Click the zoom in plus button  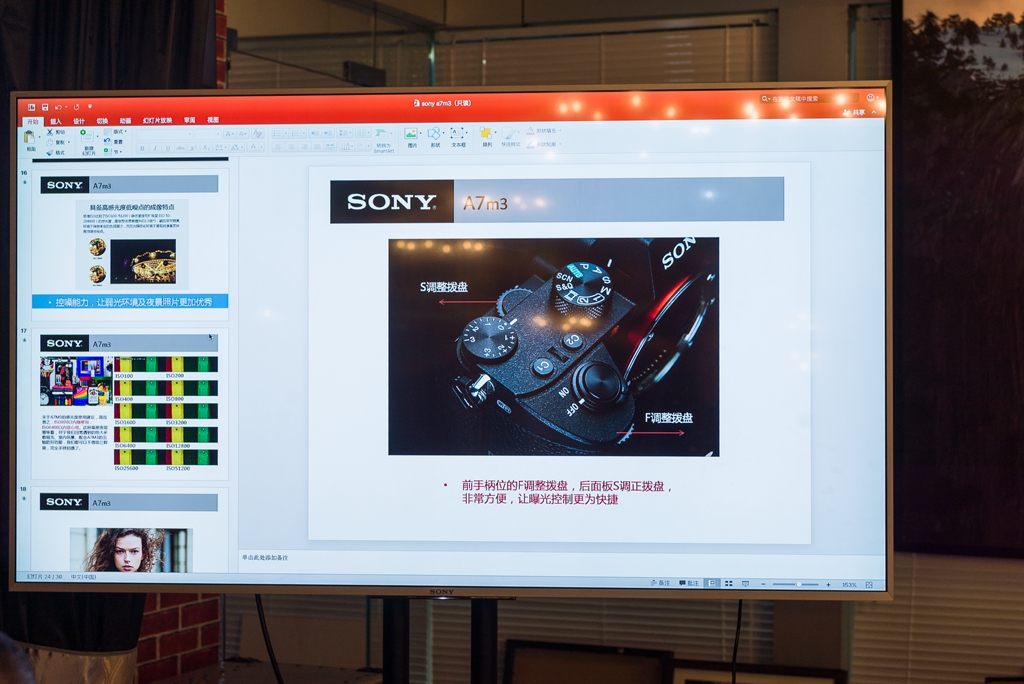click(828, 585)
